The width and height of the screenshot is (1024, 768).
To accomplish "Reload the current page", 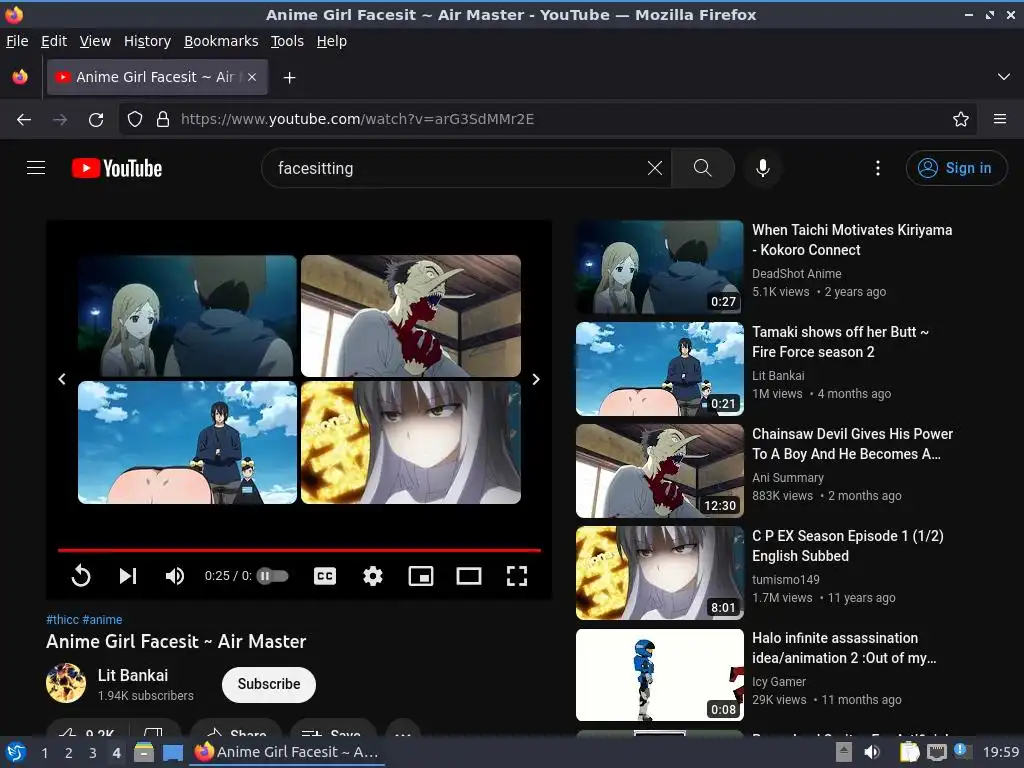I will point(96,120).
